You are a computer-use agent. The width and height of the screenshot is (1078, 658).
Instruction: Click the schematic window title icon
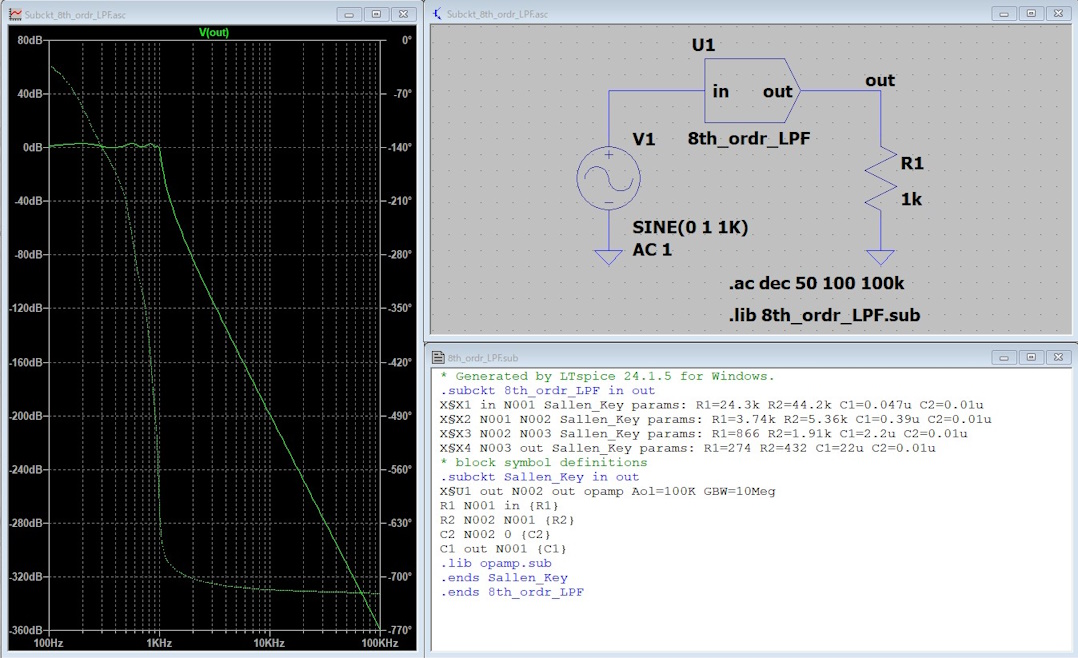coord(436,14)
